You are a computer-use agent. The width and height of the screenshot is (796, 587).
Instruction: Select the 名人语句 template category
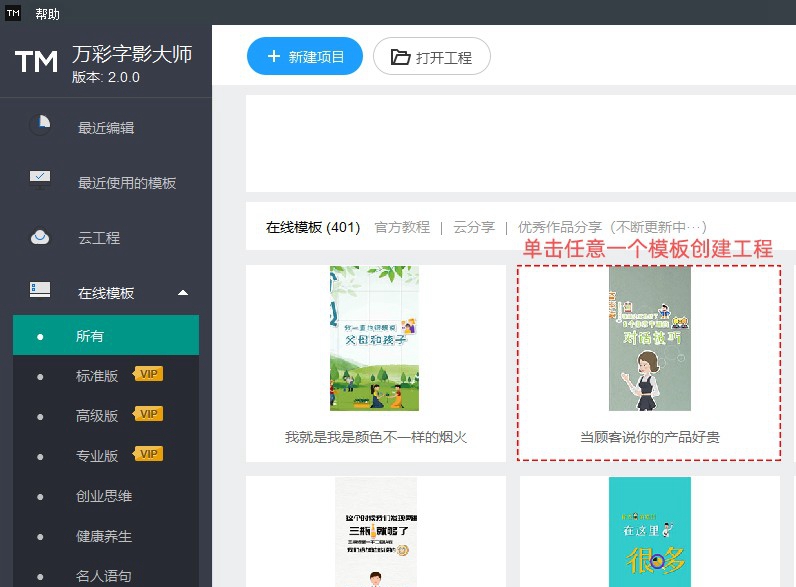pyautogui.click(x=106, y=576)
